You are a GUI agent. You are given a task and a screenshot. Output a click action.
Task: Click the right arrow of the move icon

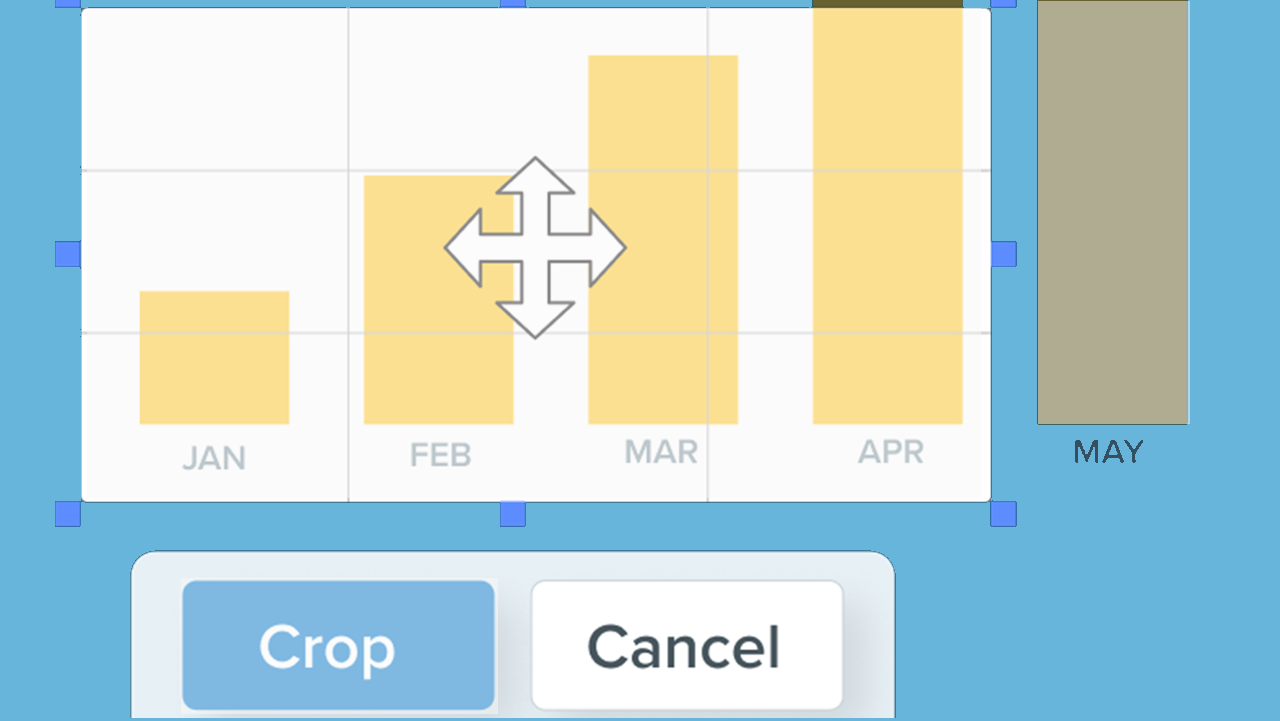604,246
